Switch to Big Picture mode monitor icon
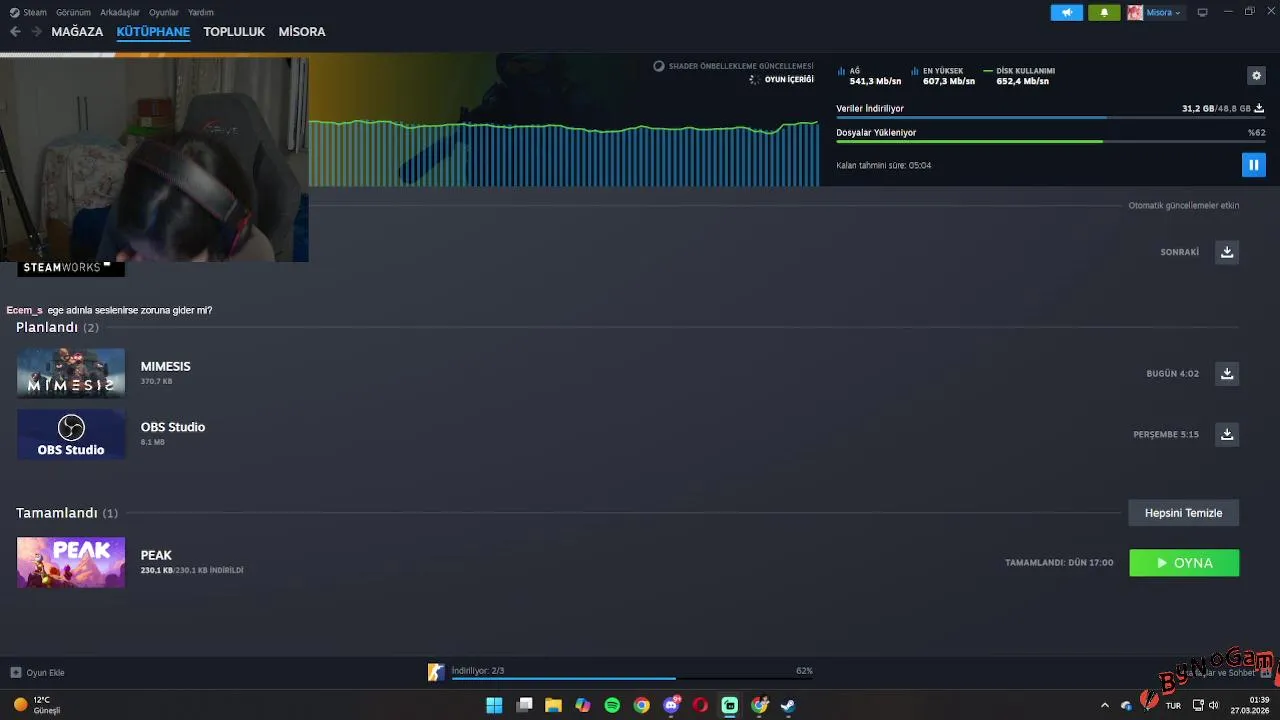This screenshot has height=720, width=1280. tap(1202, 13)
